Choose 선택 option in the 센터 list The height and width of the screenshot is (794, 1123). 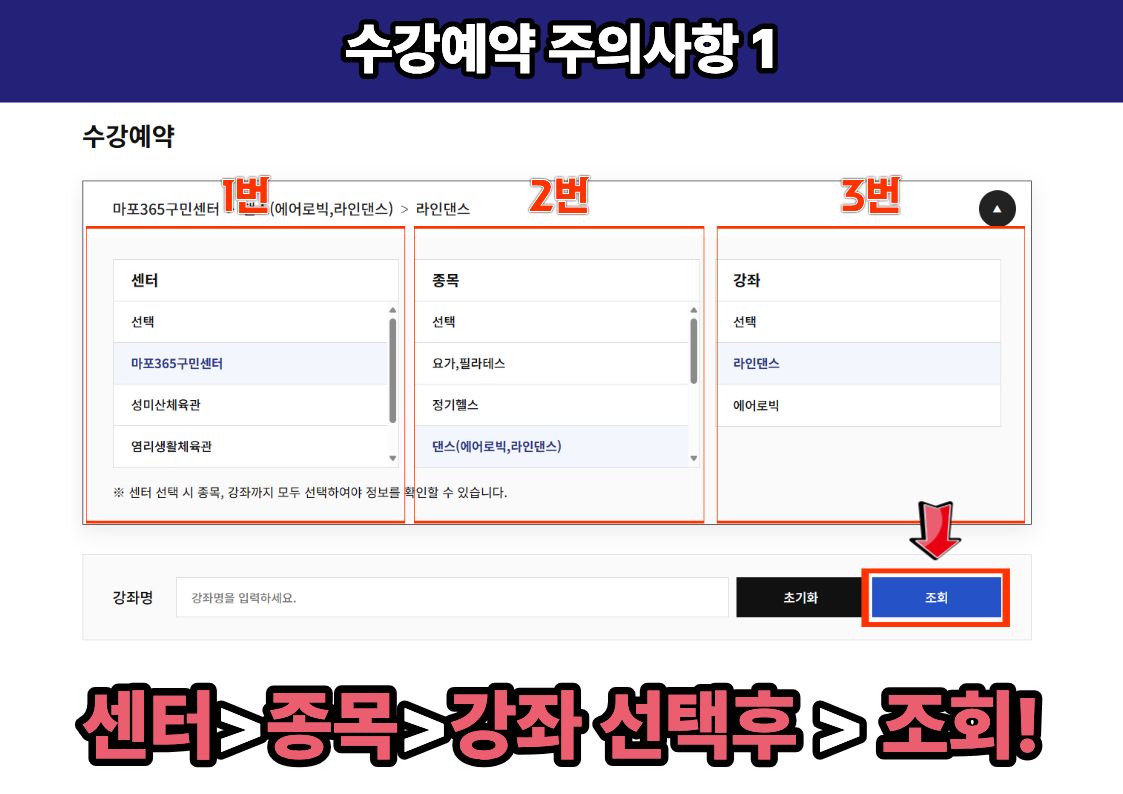click(x=250, y=322)
